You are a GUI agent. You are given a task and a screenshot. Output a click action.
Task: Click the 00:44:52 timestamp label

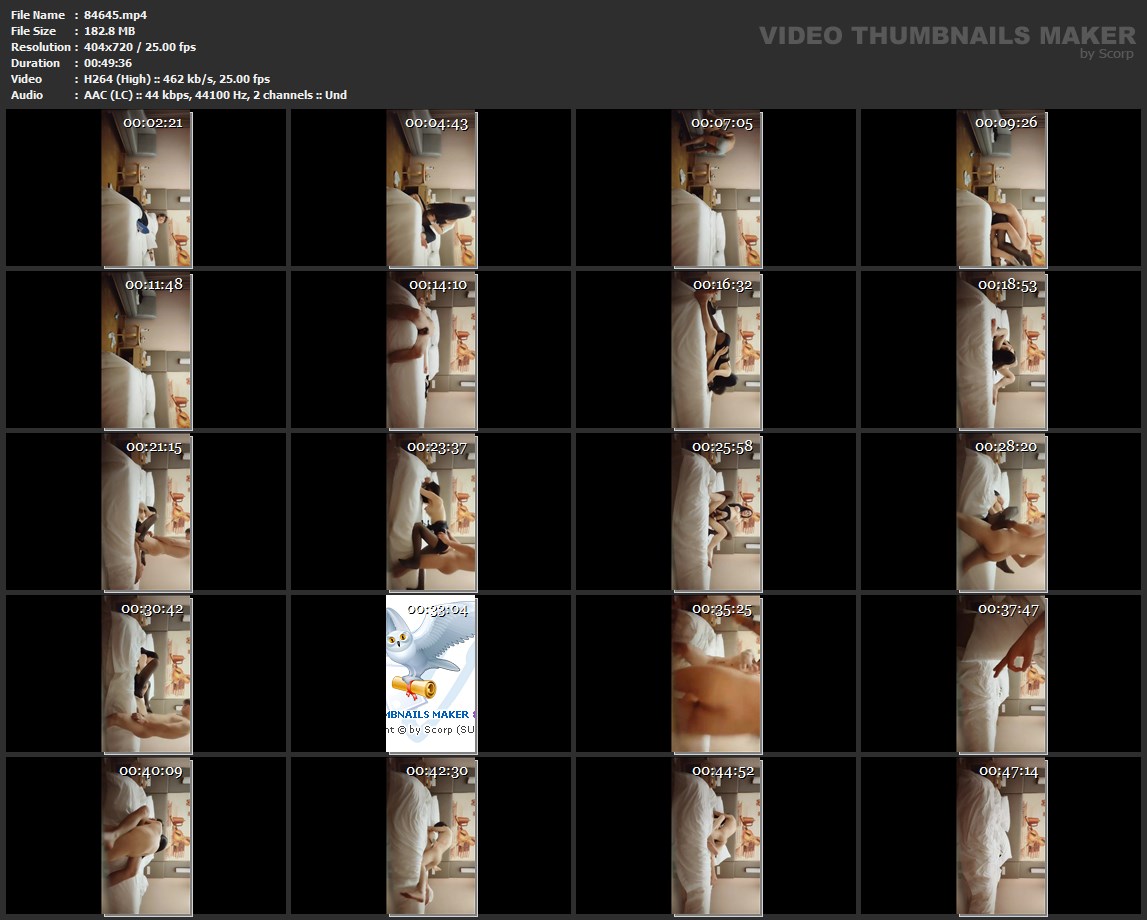click(722, 771)
